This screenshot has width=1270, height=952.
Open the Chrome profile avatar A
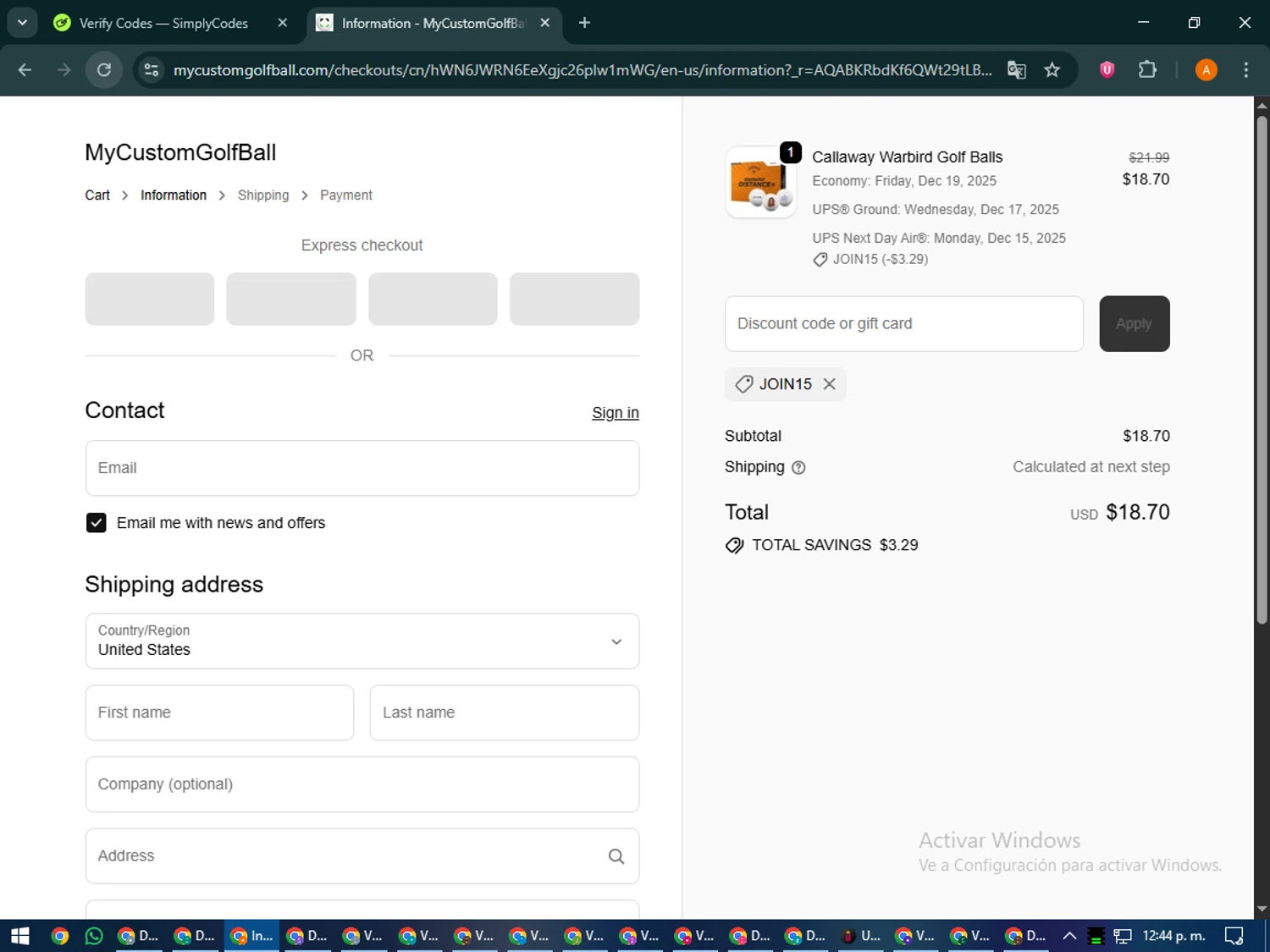[1206, 69]
